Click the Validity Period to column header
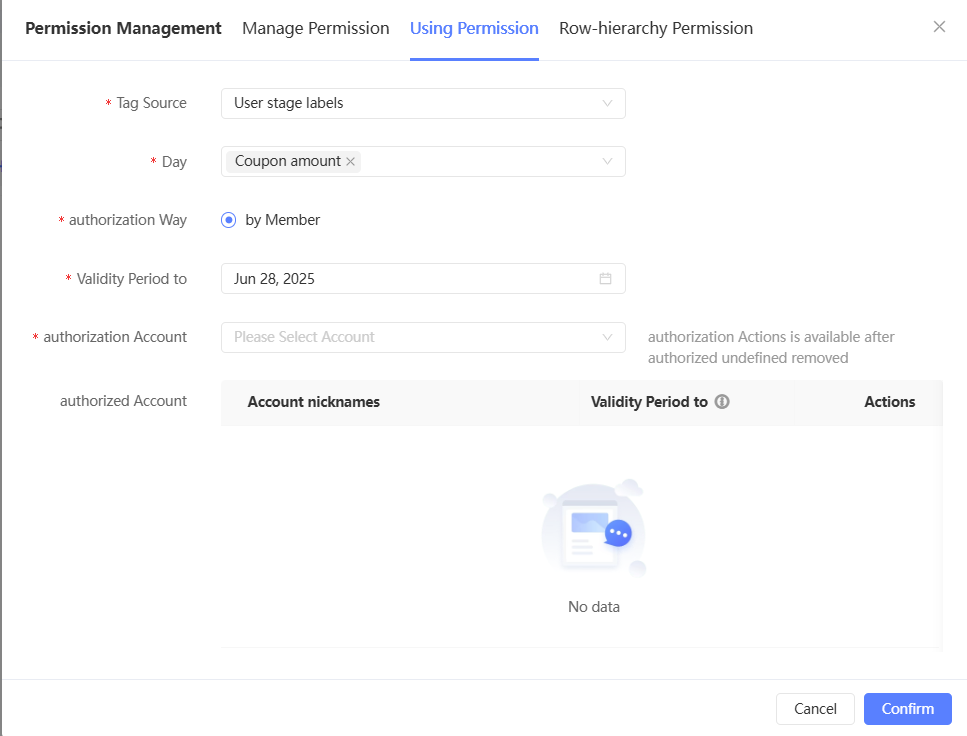The width and height of the screenshot is (967, 736). (649, 402)
